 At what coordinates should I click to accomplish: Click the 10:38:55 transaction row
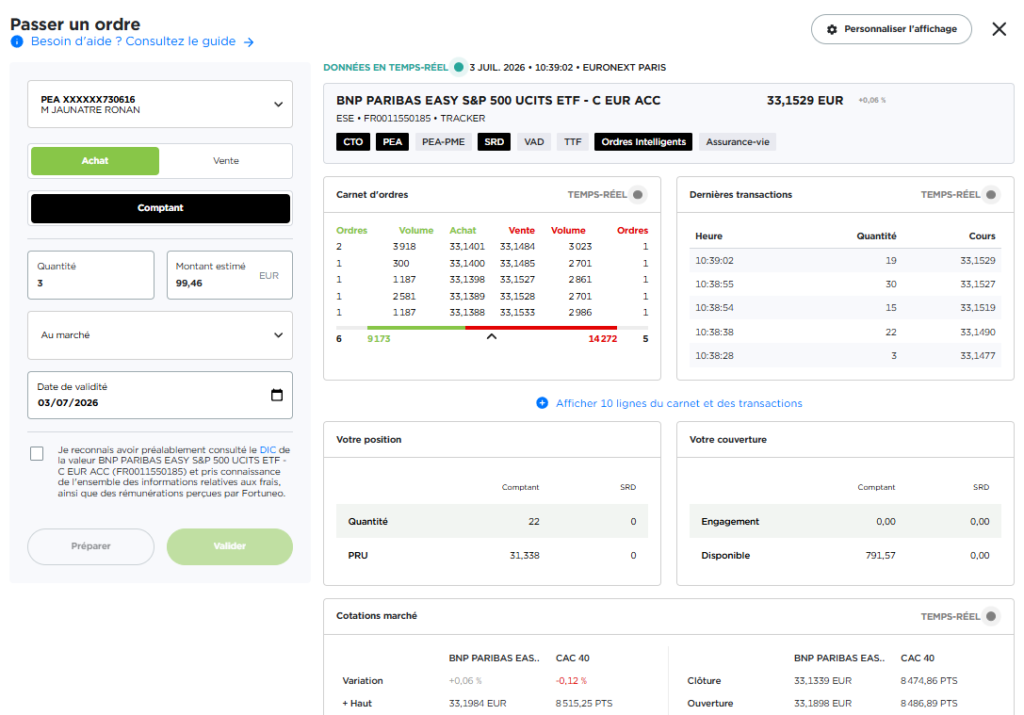tap(845, 284)
